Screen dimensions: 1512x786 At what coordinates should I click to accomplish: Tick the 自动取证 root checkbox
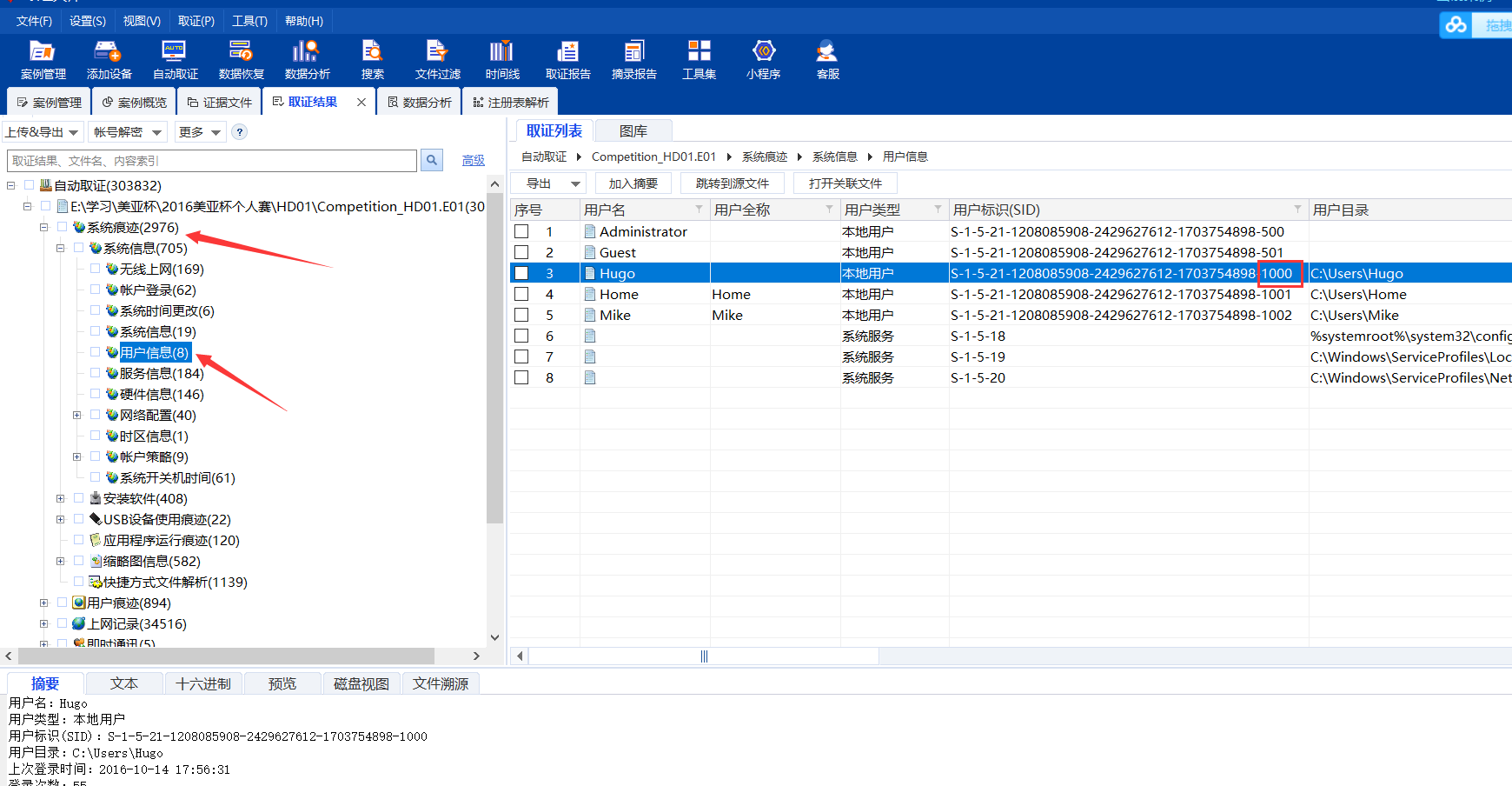(29, 185)
